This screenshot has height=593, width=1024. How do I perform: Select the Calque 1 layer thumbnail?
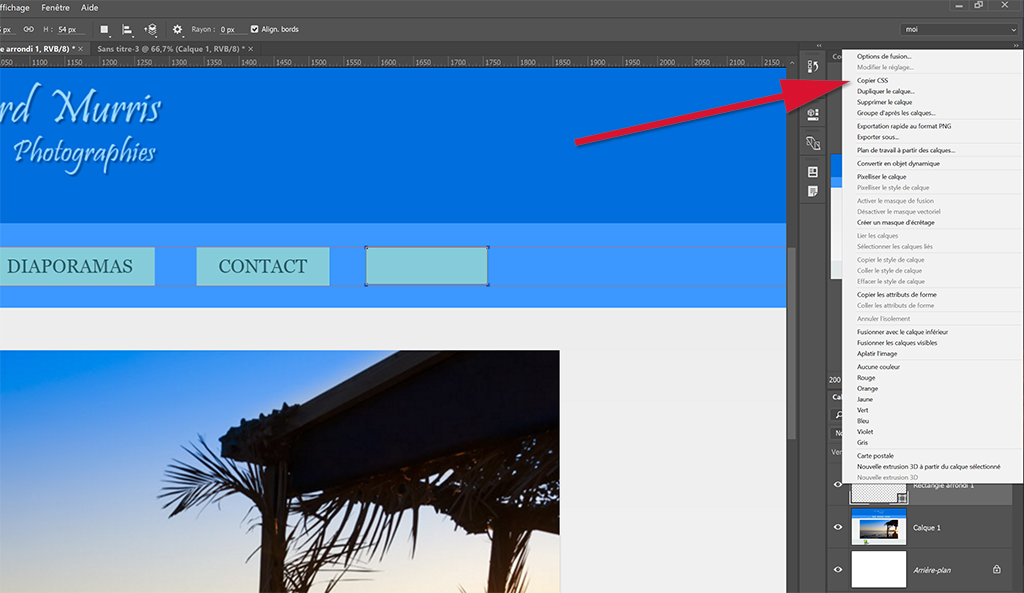click(x=878, y=527)
